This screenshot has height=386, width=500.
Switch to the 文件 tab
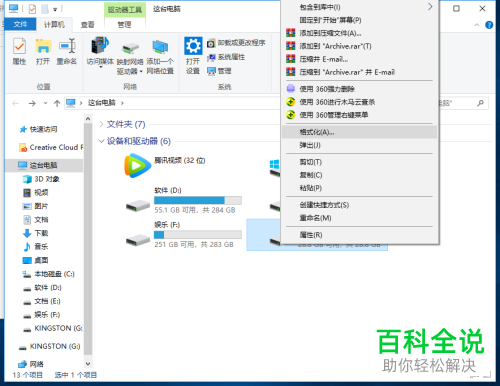pyautogui.click(x=20, y=24)
